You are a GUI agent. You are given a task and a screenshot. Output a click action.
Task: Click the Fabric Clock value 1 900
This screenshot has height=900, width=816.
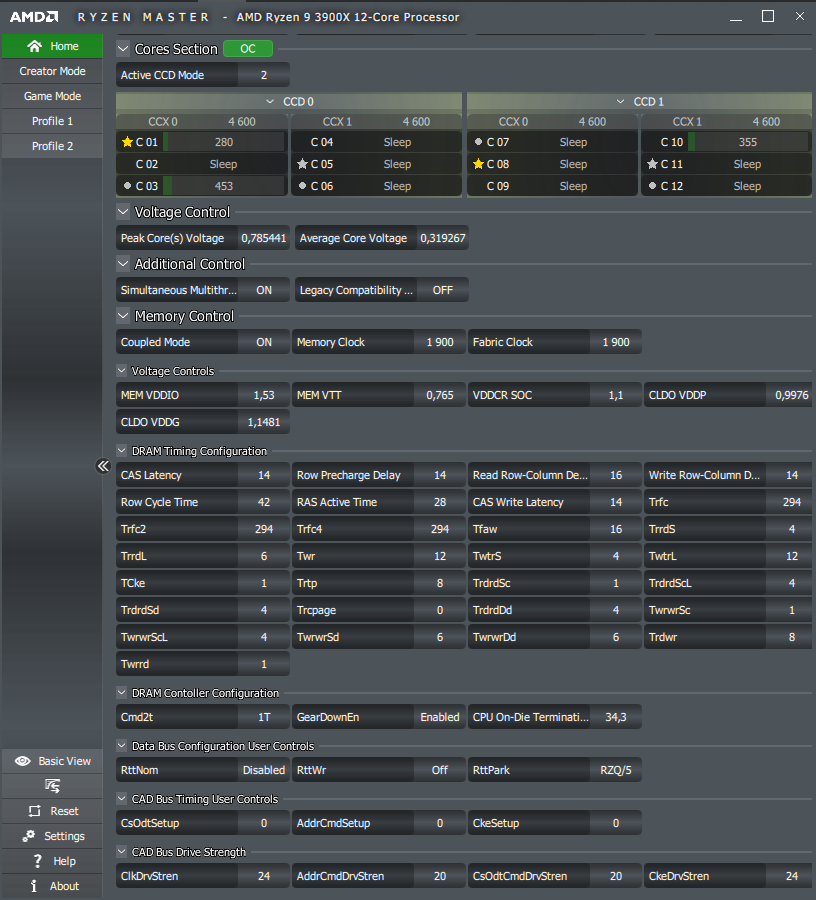pyautogui.click(x=616, y=342)
